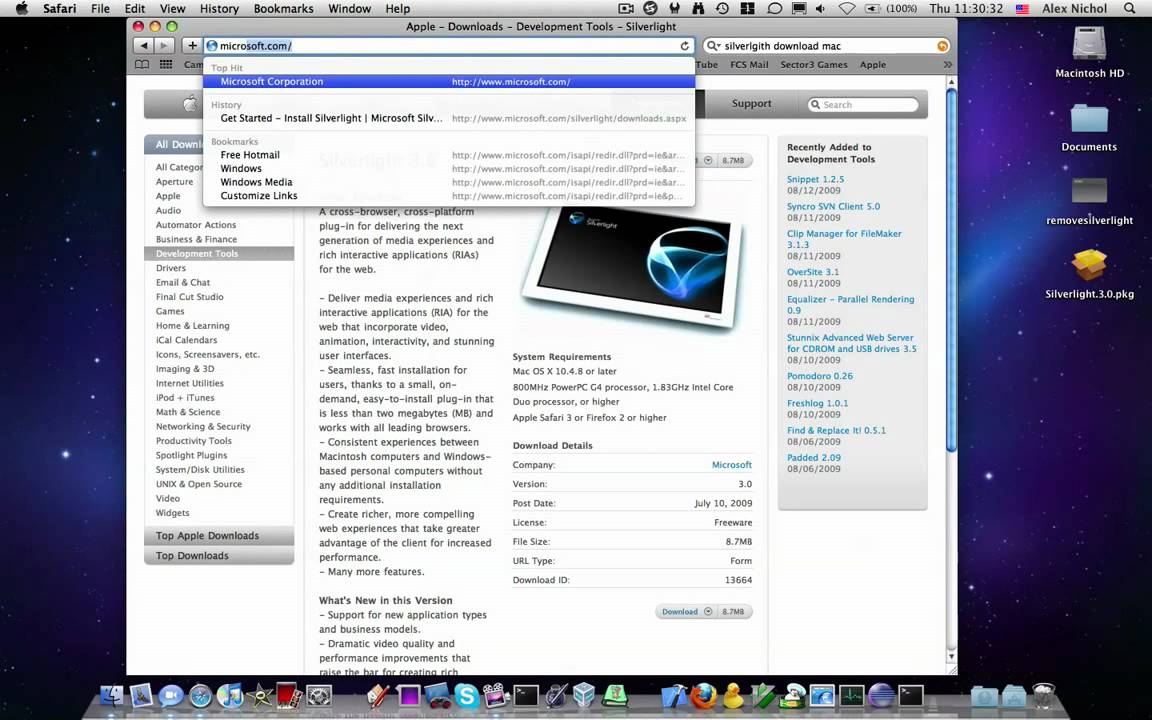Launch iTunes from the Dock
1152x720 pixels.
pos(230,696)
